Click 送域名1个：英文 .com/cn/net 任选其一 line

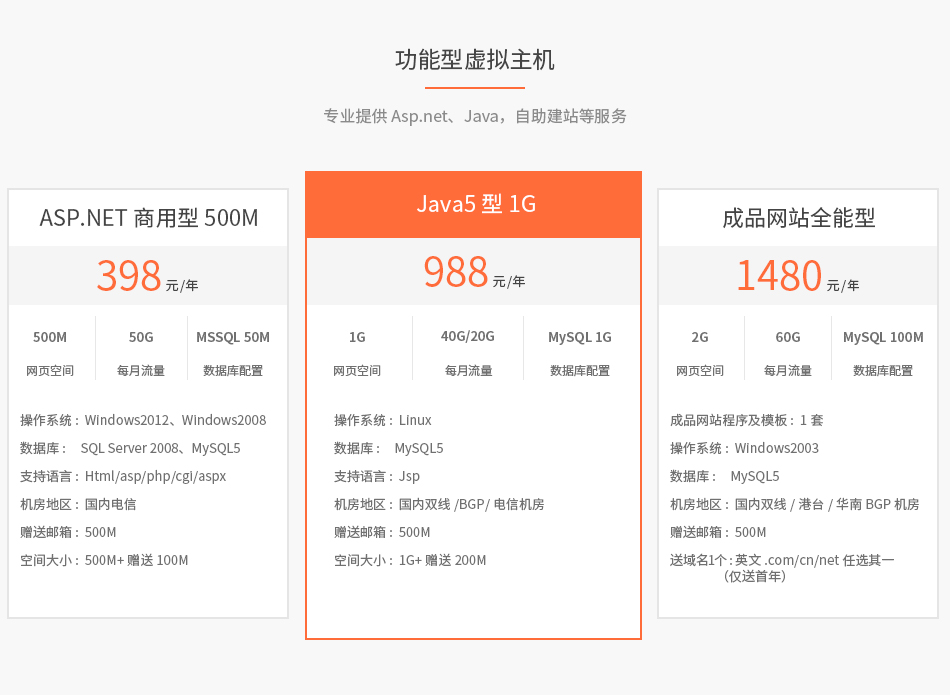tap(782, 560)
